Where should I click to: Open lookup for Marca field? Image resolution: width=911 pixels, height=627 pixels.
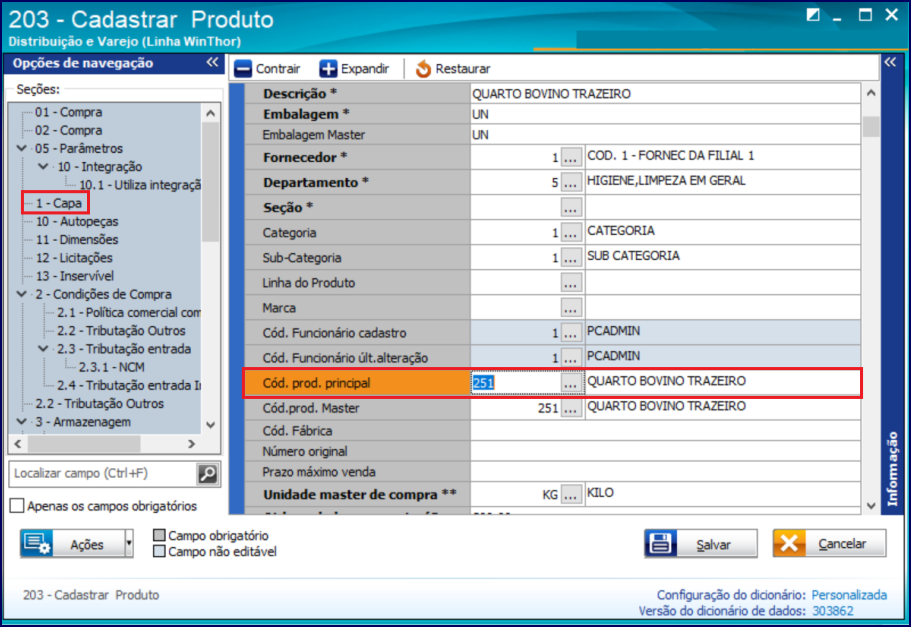pyautogui.click(x=571, y=307)
